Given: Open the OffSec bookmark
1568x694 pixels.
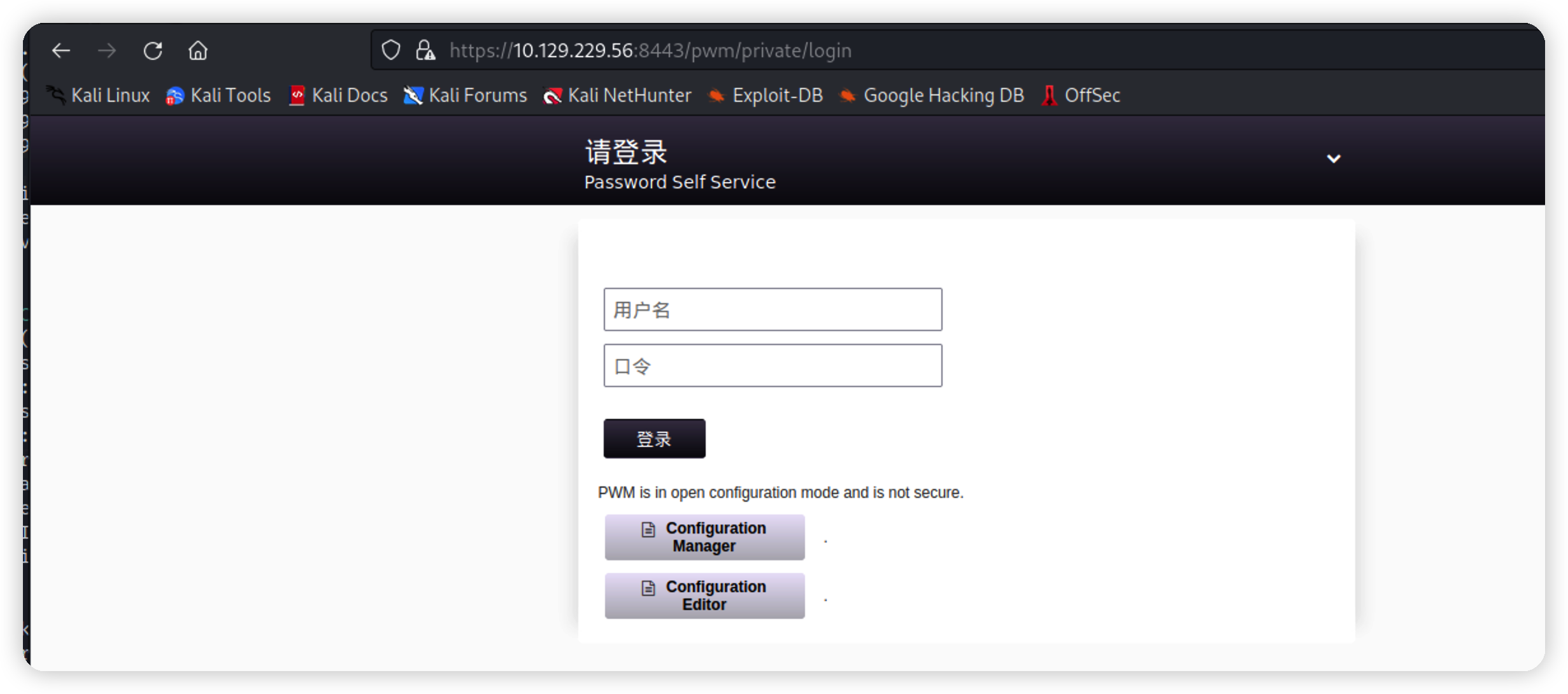Looking at the screenshot, I should 1081,96.
